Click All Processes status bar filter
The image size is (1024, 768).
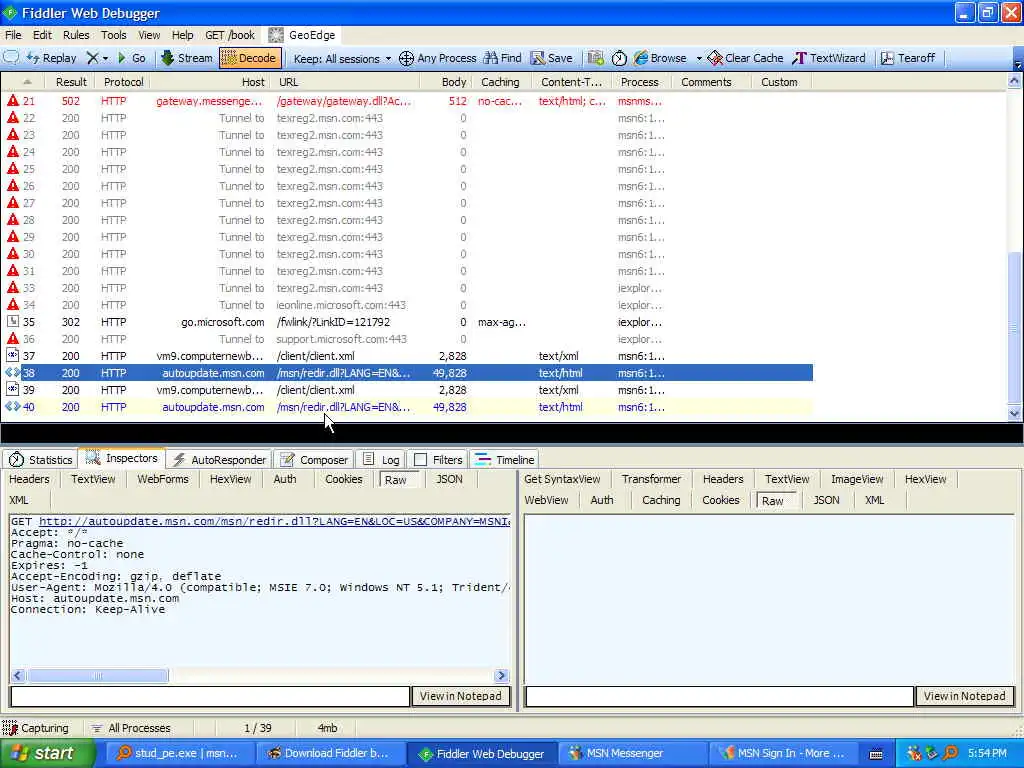click(x=131, y=728)
